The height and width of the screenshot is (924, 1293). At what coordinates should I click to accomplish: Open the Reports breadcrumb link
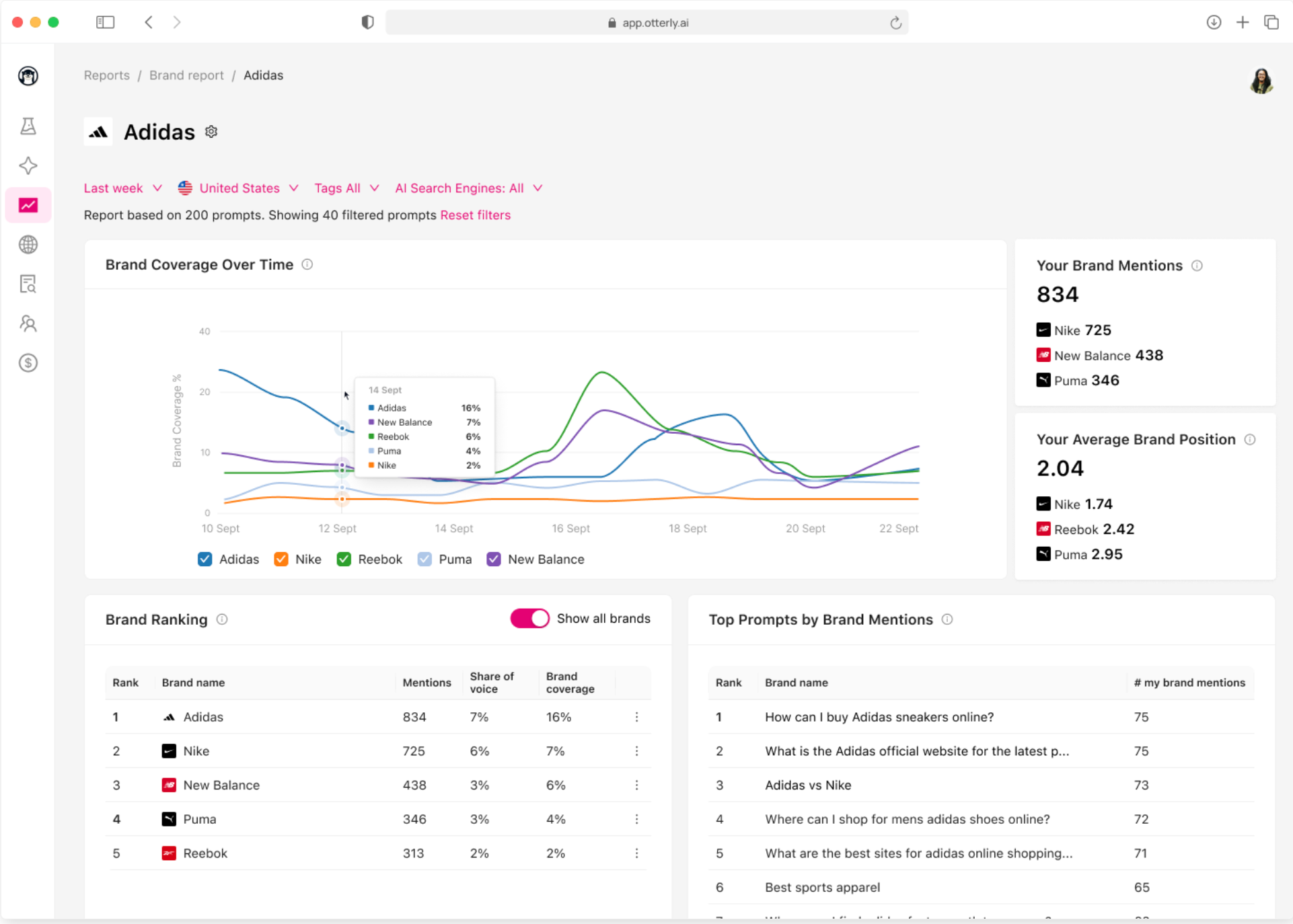(x=106, y=75)
